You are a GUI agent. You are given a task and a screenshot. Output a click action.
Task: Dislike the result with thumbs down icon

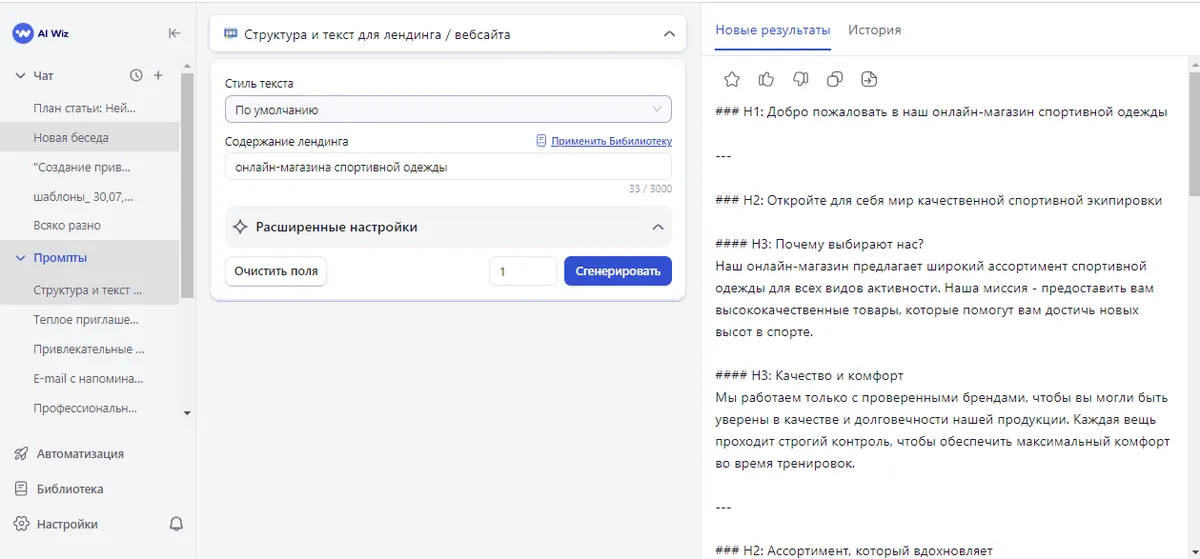tap(800, 79)
